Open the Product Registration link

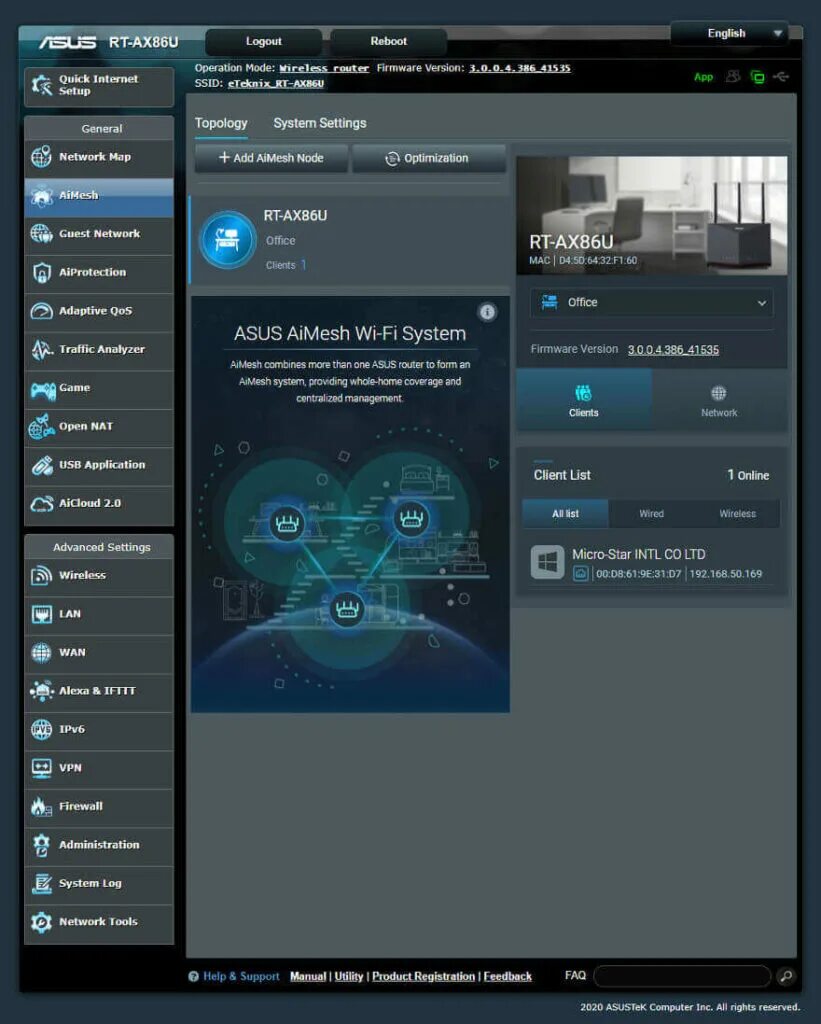click(423, 976)
